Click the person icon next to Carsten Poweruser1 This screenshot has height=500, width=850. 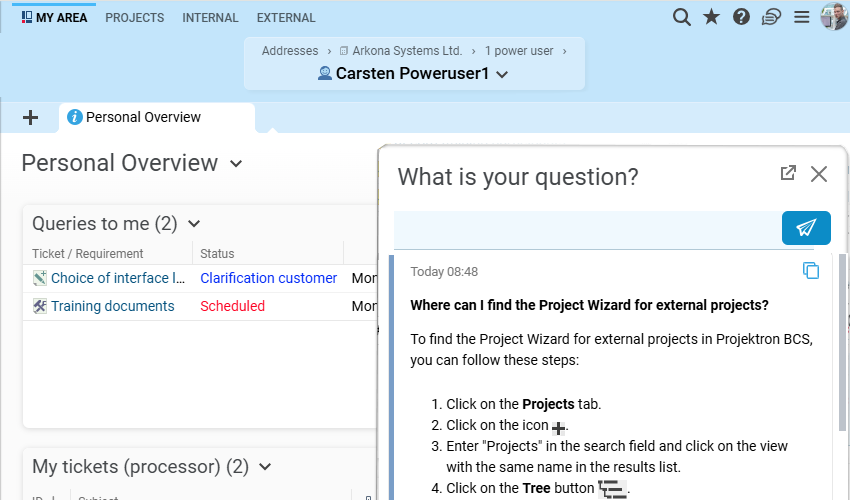[x=325, y=73]
